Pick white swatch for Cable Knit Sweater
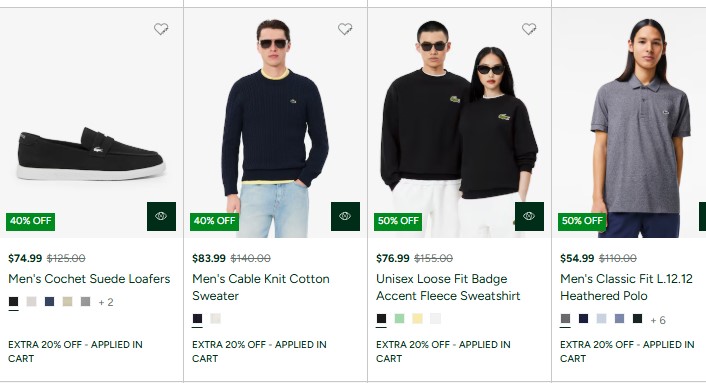706x383 pixels. point(216,319)
